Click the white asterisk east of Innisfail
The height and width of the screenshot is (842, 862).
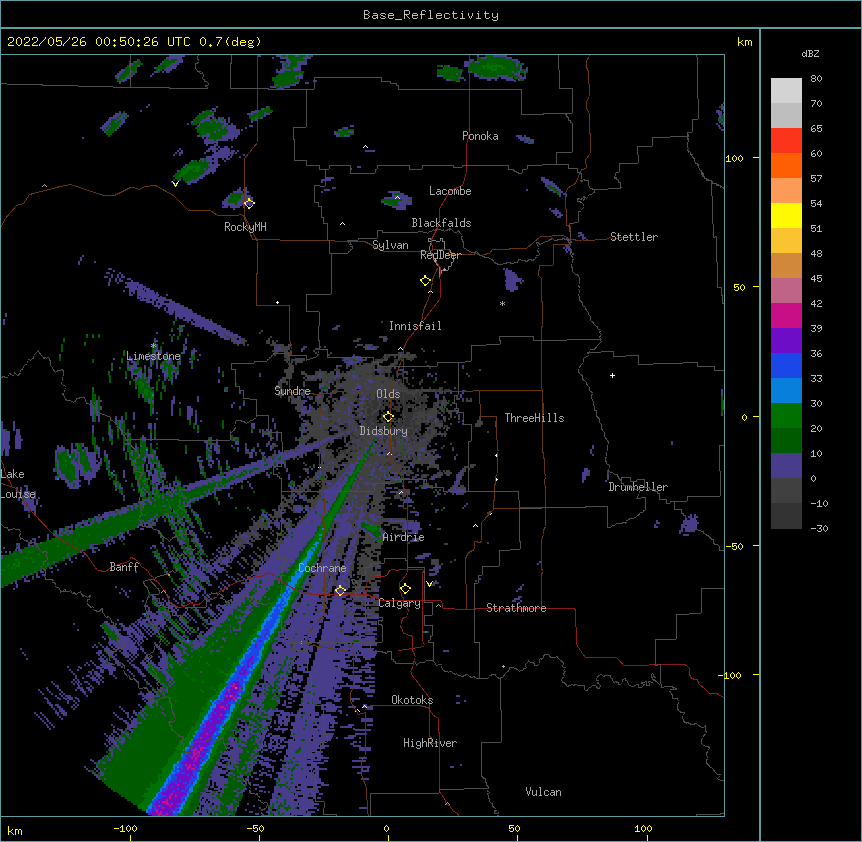(x=502, y=303)
